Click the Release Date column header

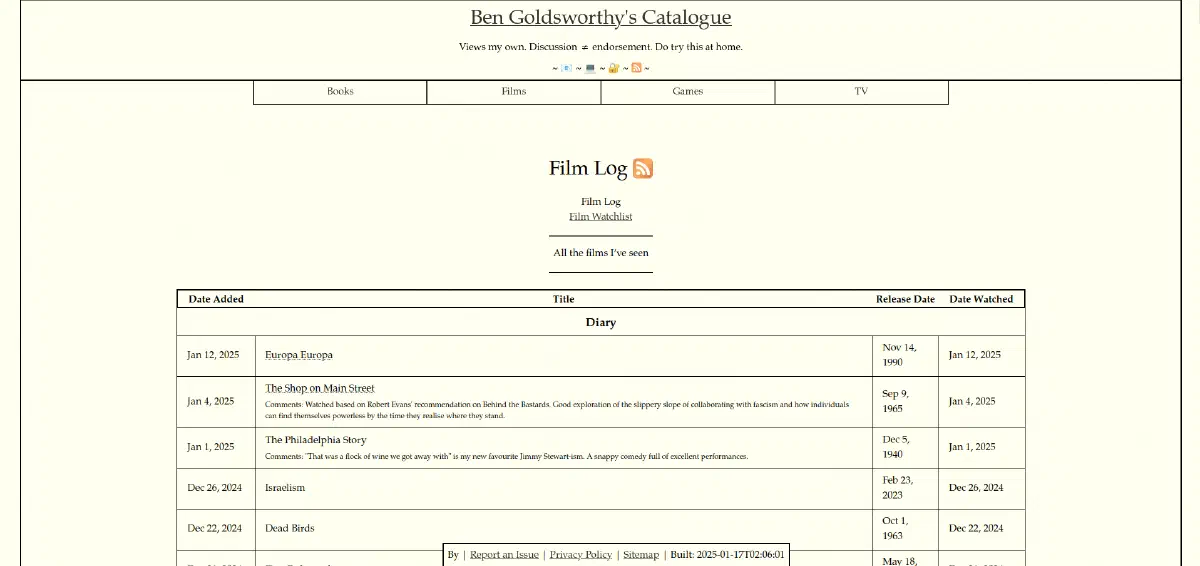[x=905, y=299]
